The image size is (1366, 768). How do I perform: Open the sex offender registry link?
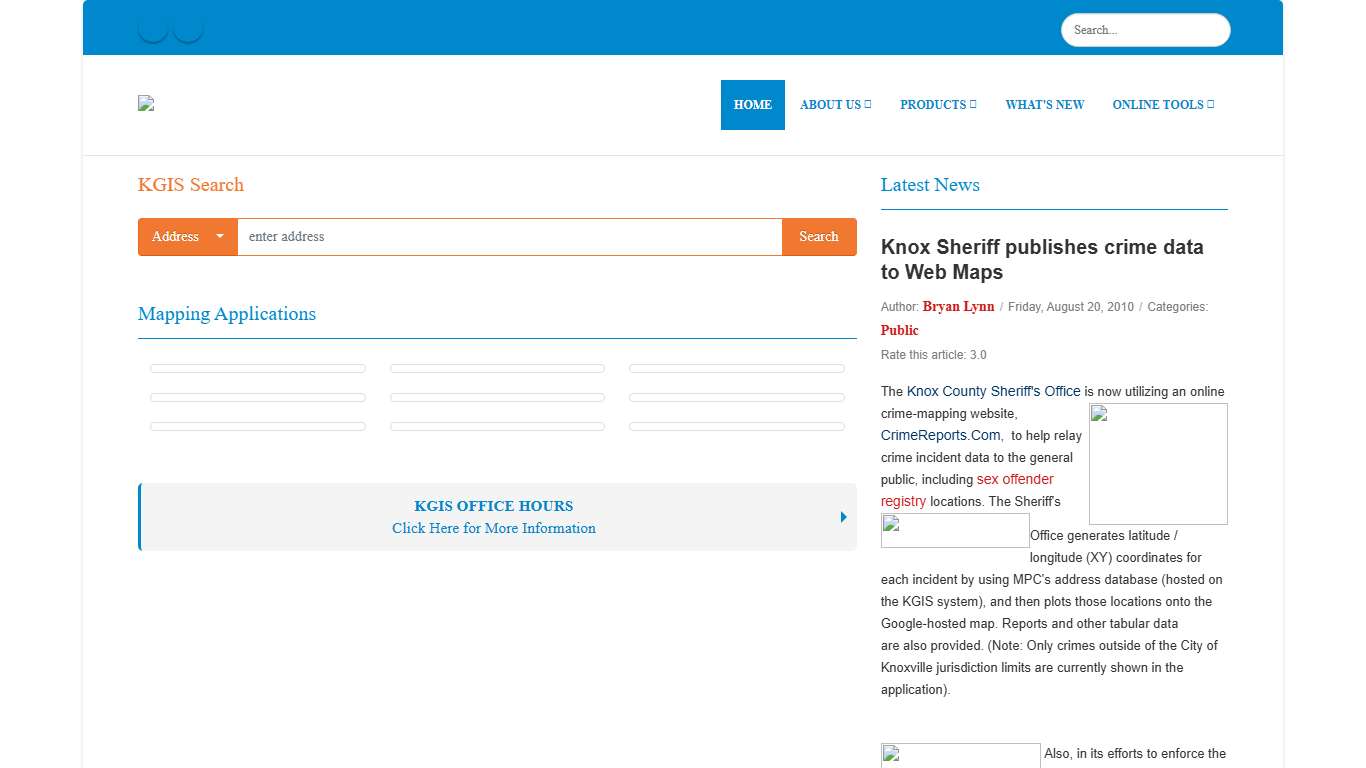(x=1016, y=479)
